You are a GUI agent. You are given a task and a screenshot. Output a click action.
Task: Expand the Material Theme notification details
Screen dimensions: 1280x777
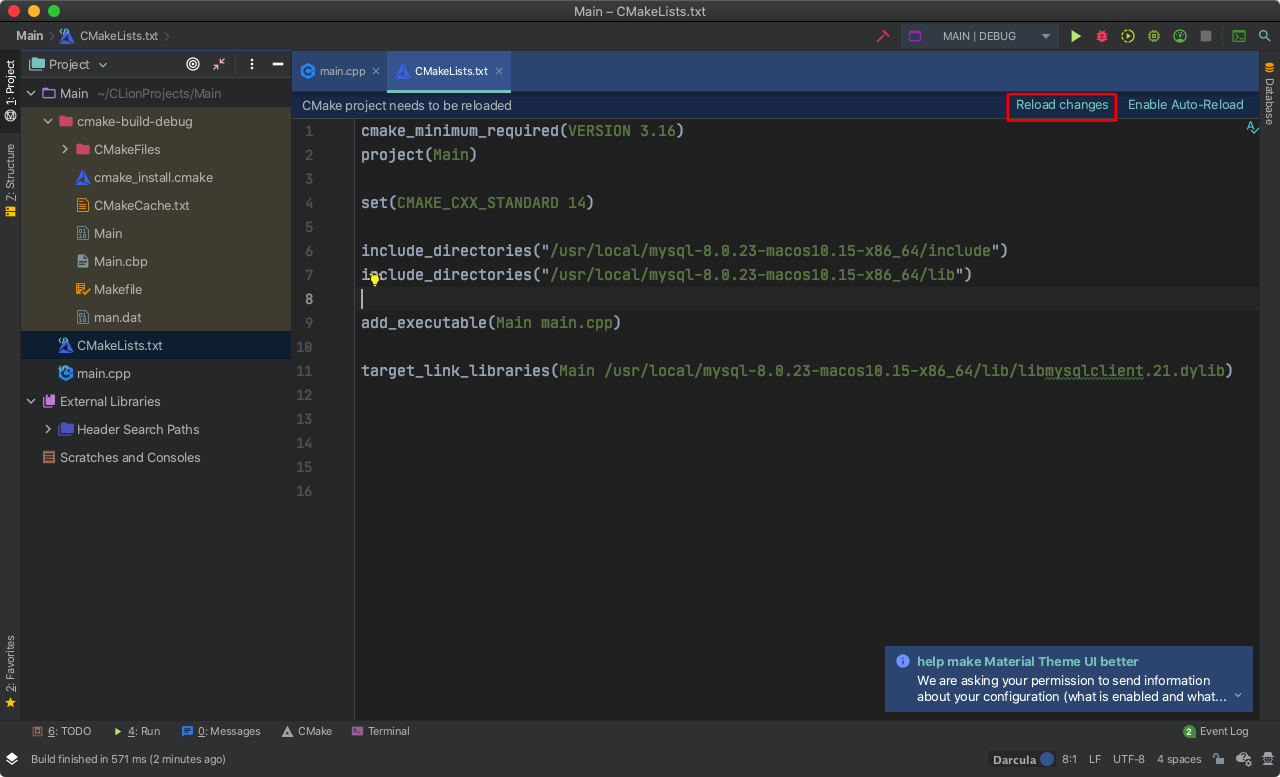(x=1238, y=694)
